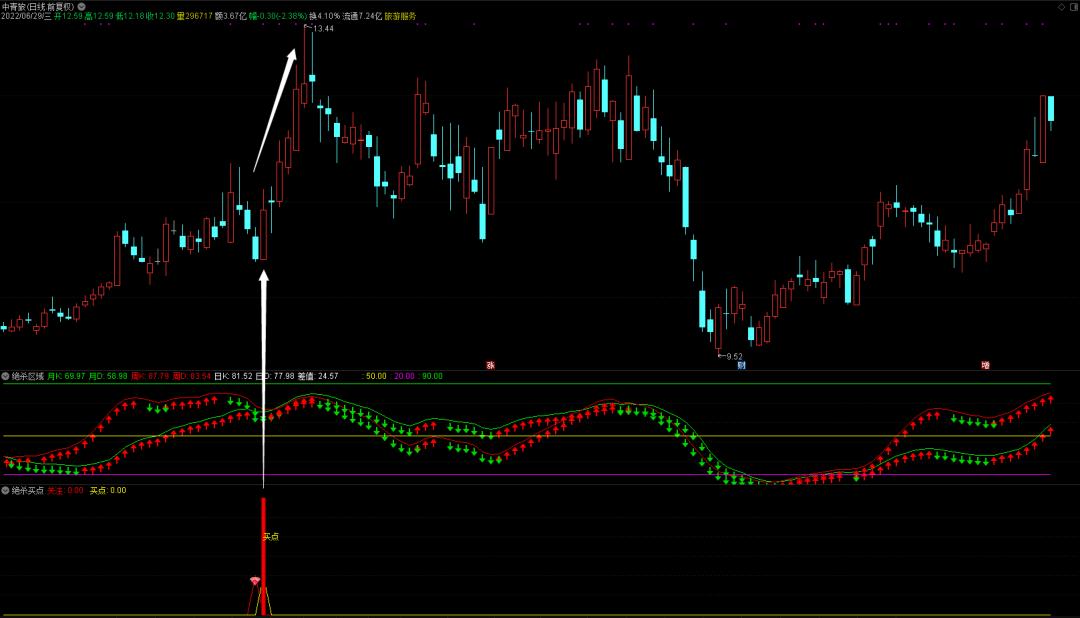Click the volume value 量296717
Screen dimensions: 1080x618
[x=194, y=16]
